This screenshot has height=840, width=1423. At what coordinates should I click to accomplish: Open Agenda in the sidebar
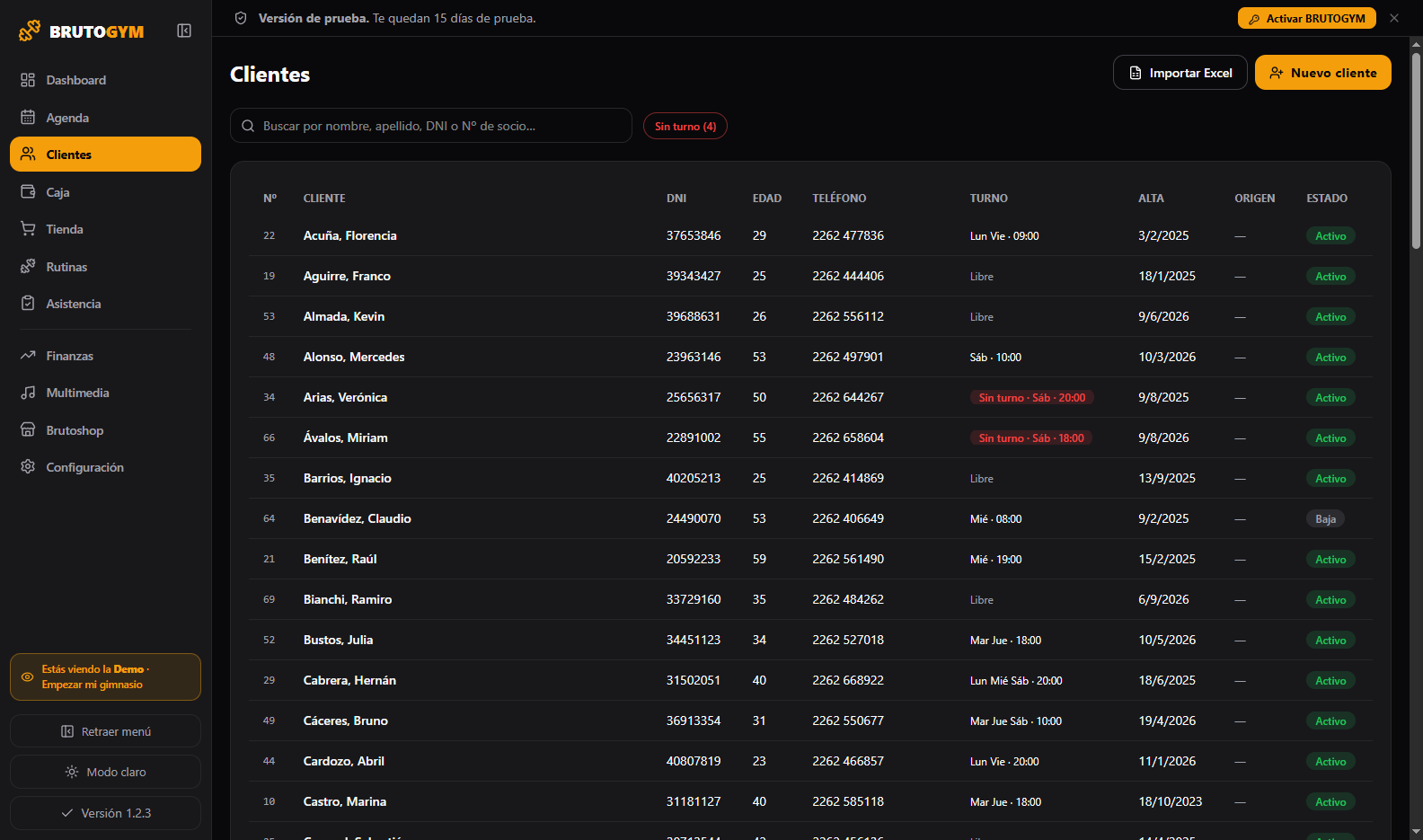click(x=105, y=118)
